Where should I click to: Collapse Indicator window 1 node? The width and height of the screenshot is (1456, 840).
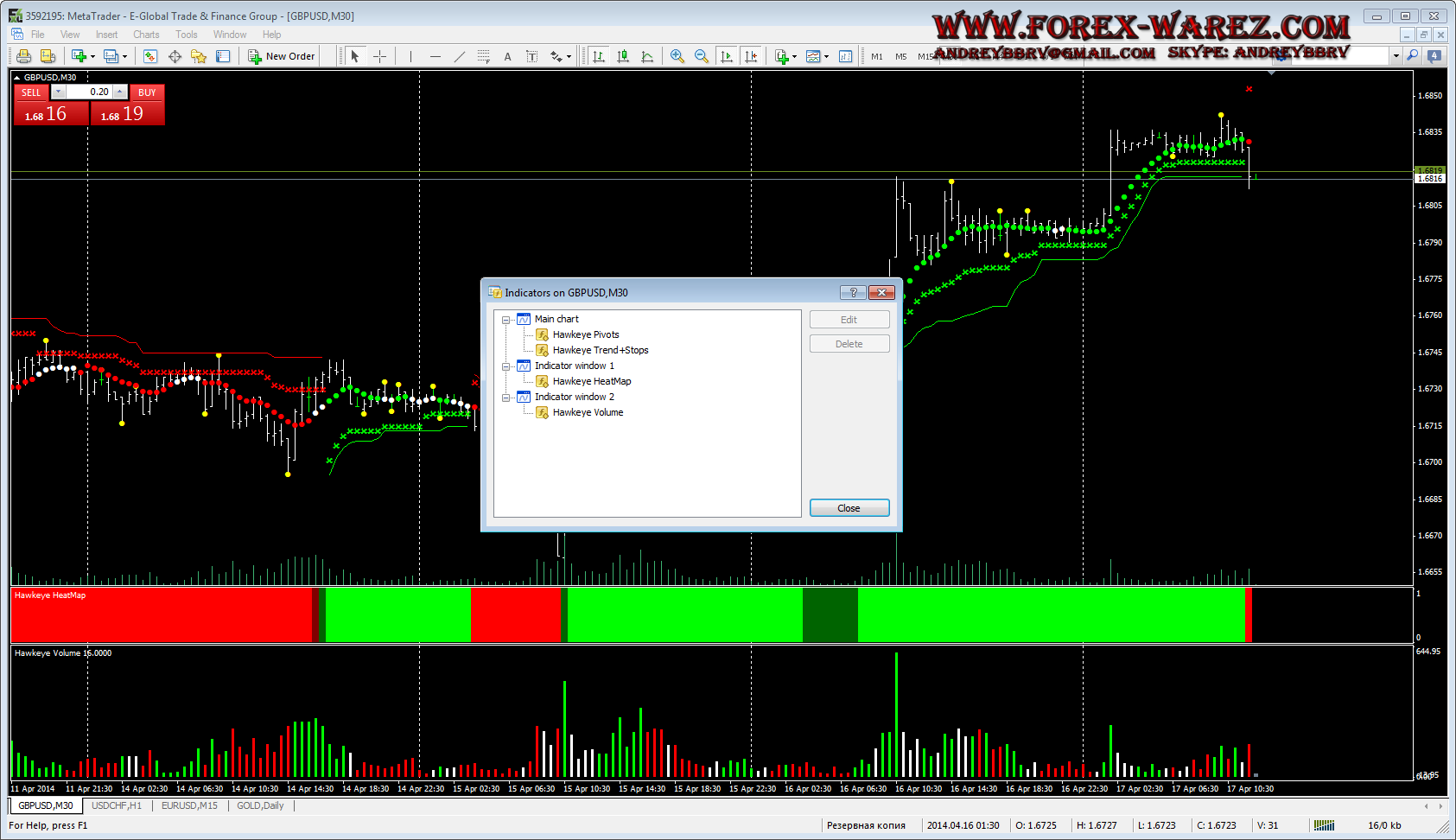(506, 366)
